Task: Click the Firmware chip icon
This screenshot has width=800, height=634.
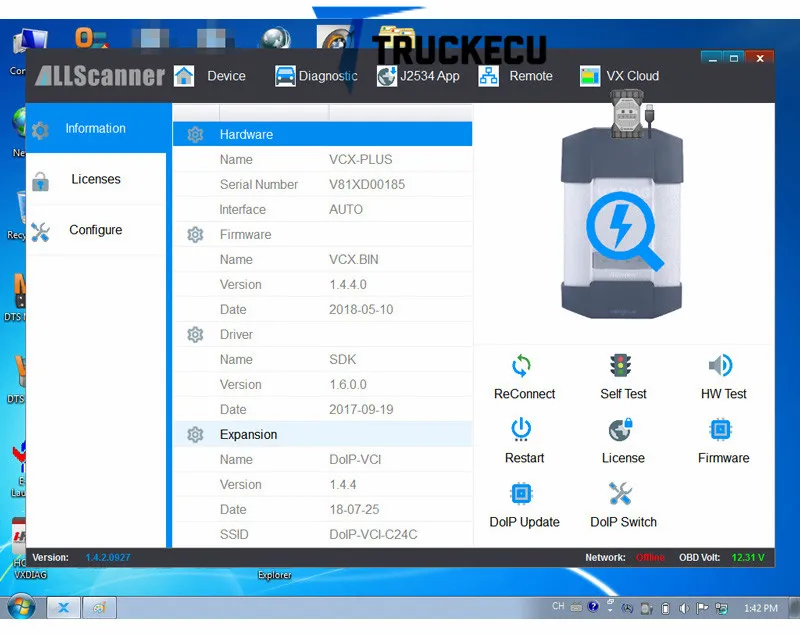Action: point(720,429)
